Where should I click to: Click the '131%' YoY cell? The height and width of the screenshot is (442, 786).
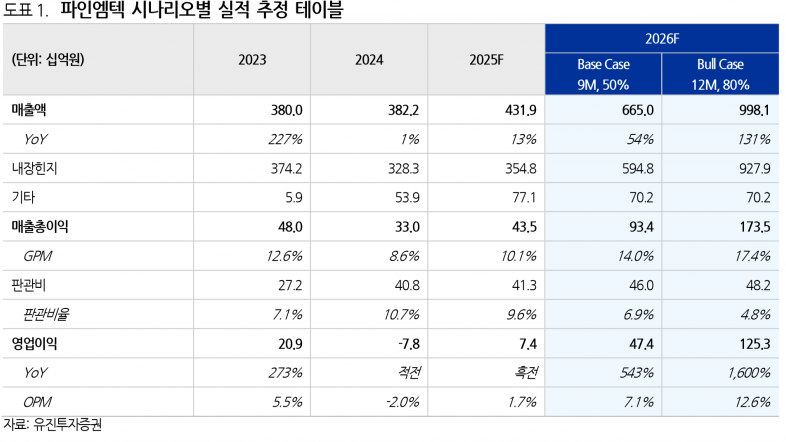[x=754, y=139]
